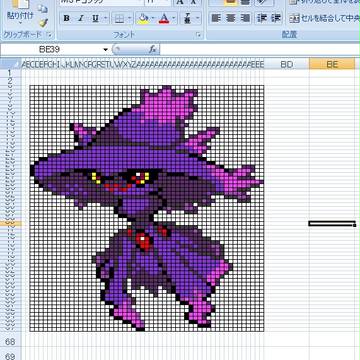Click the 配置 group label

pyautogui.click(x=289, y=34)
